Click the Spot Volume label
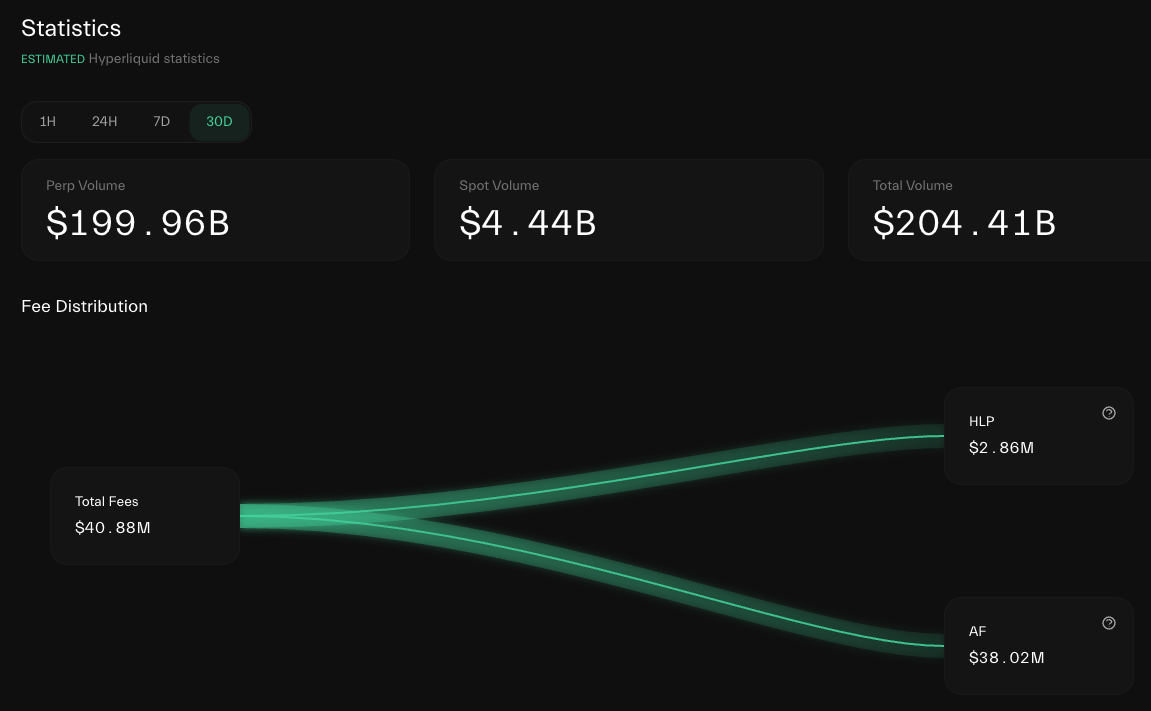This screenshot has height=711, width=1151. [x=499, y=185]
